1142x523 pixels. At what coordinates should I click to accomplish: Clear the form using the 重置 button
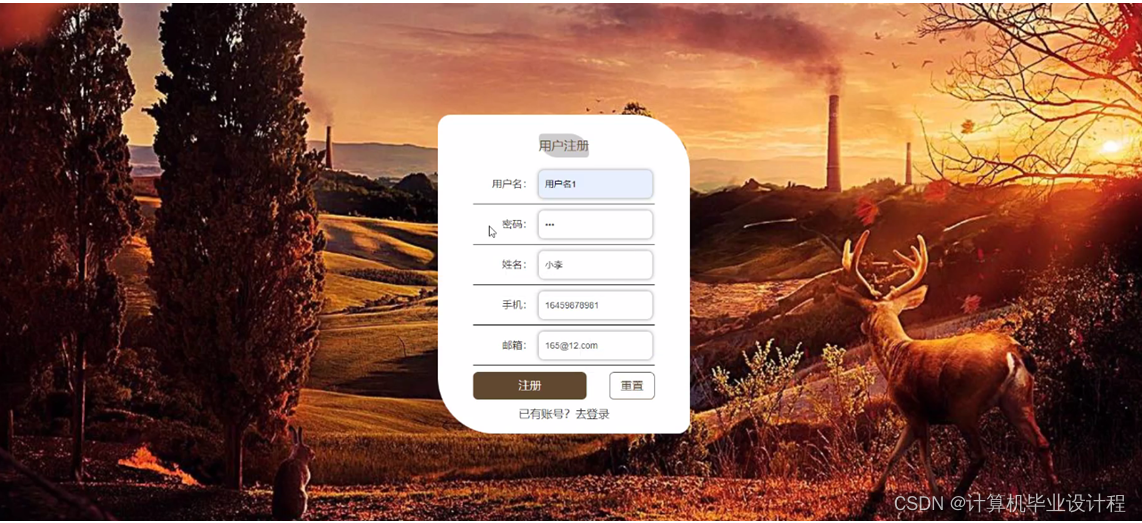tap(631, 386)
